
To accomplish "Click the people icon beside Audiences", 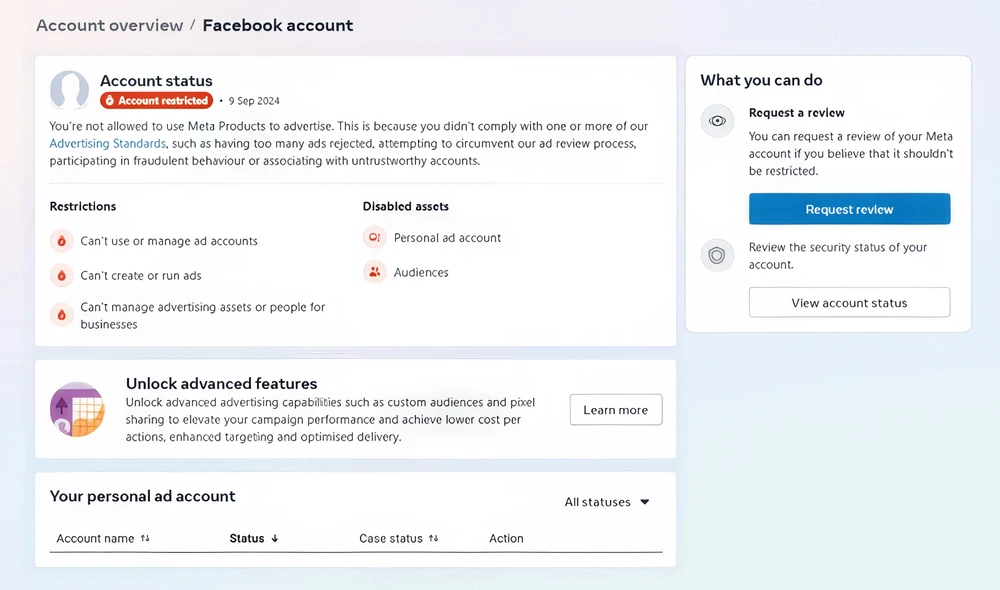I will 374,272.
